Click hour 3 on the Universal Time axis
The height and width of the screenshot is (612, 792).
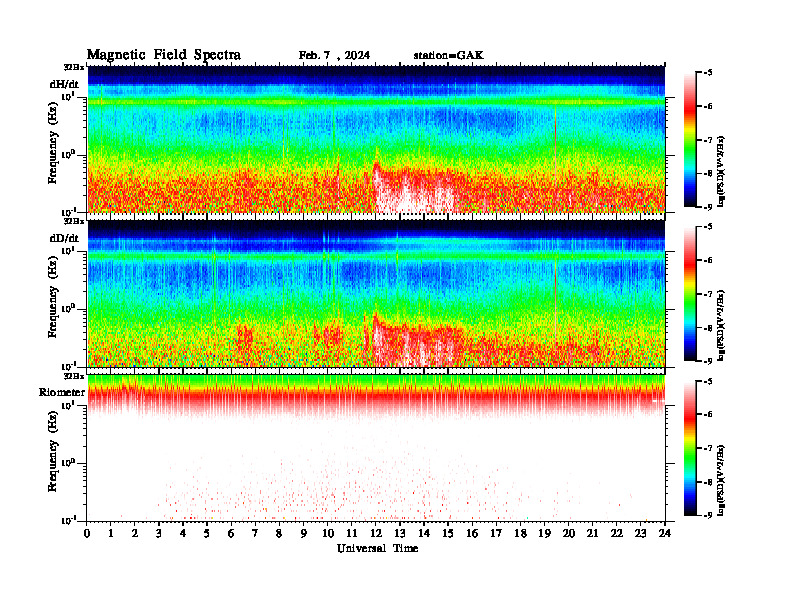(159, 533)
